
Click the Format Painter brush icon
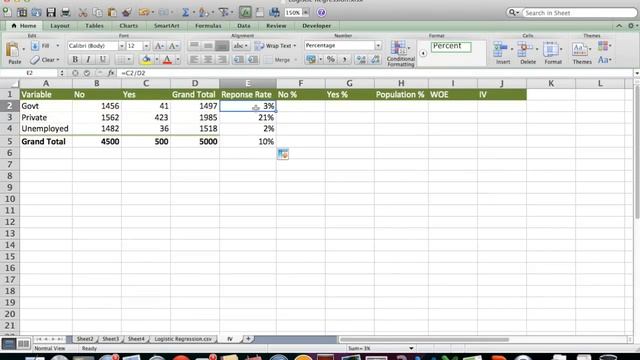[127, 12]
